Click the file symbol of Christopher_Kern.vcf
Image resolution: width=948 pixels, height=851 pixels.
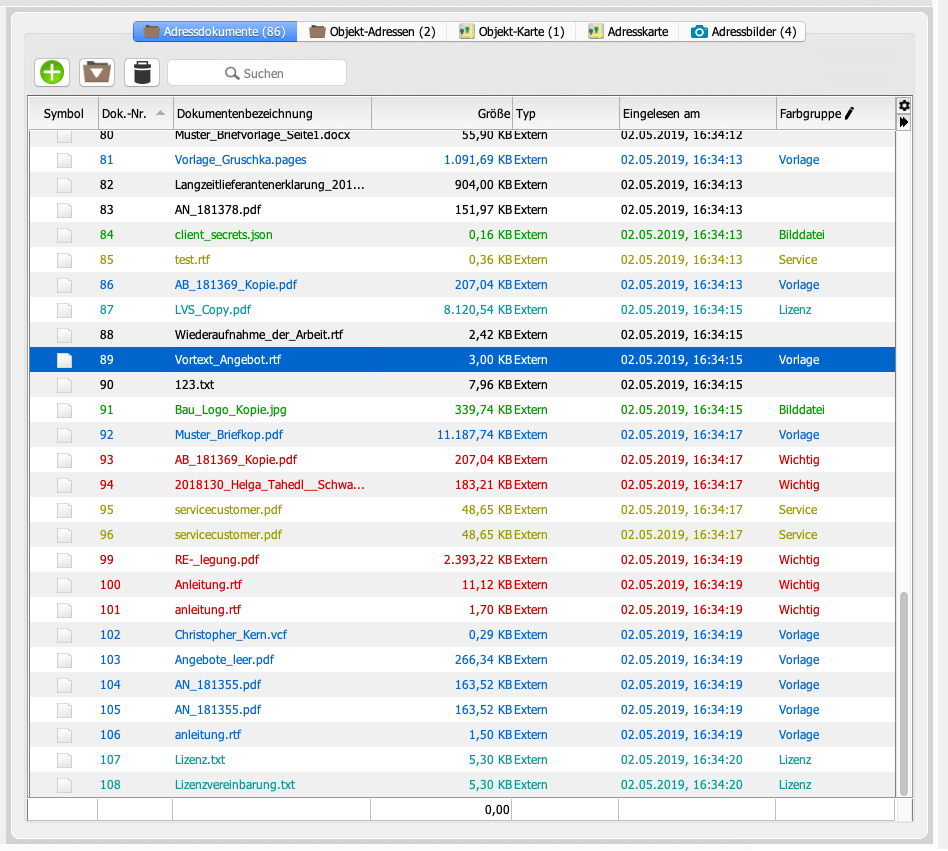(x=64, y=635)
